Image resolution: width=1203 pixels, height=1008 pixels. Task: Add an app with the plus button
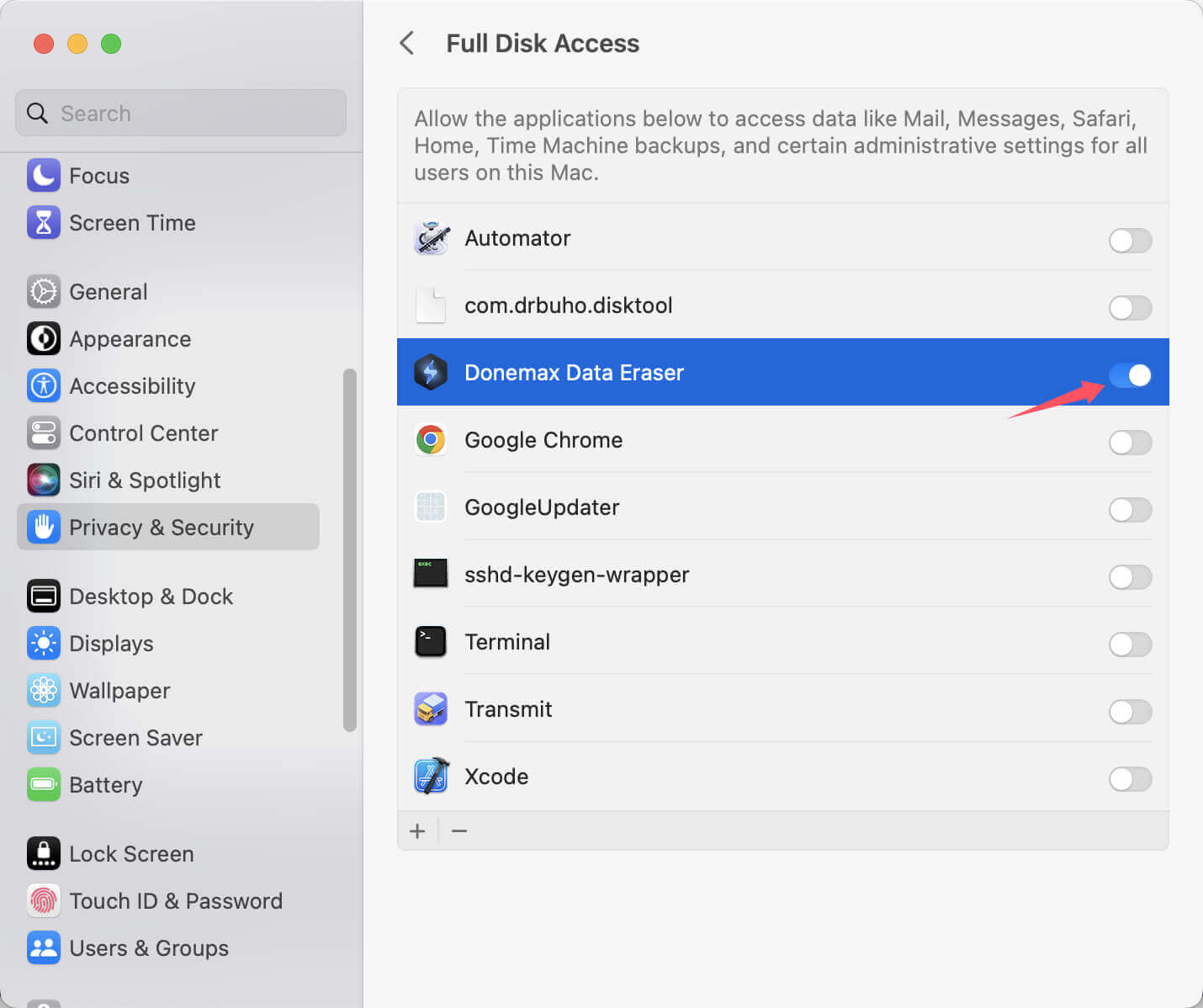pyautogui.click(x=417, y=831)
